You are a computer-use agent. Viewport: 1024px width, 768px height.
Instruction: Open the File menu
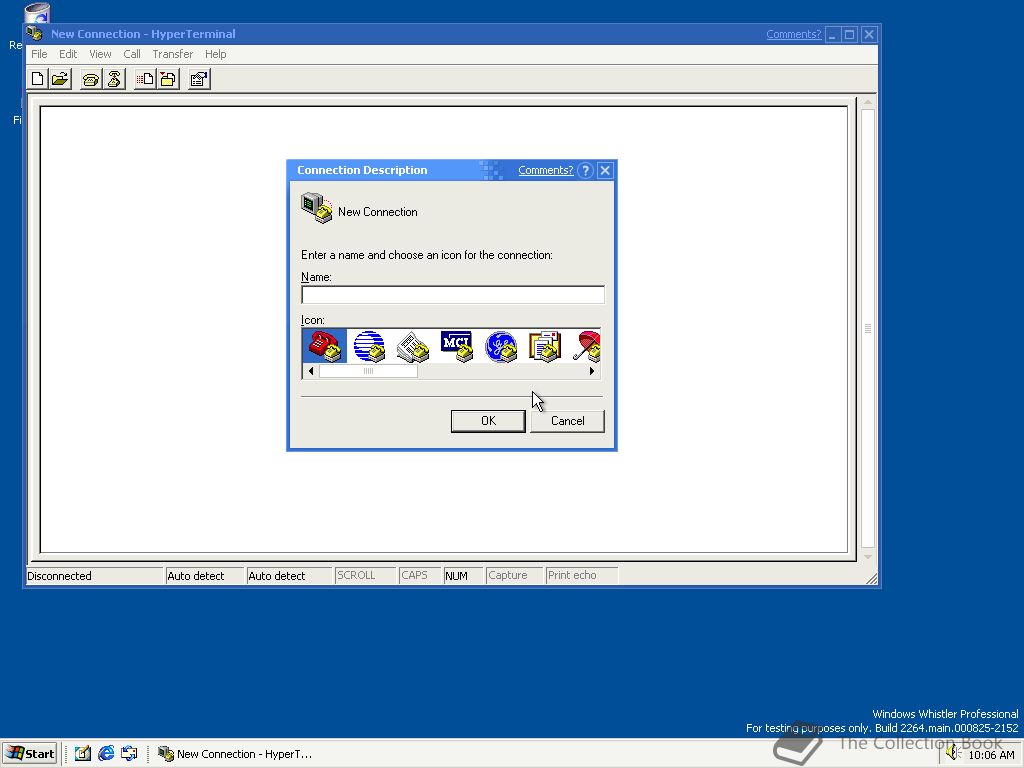(39, 54)
